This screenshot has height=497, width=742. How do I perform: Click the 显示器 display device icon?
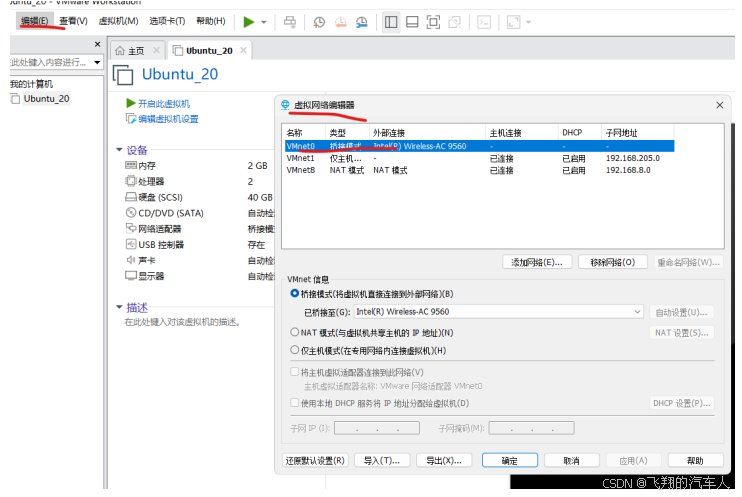point(131,275)
